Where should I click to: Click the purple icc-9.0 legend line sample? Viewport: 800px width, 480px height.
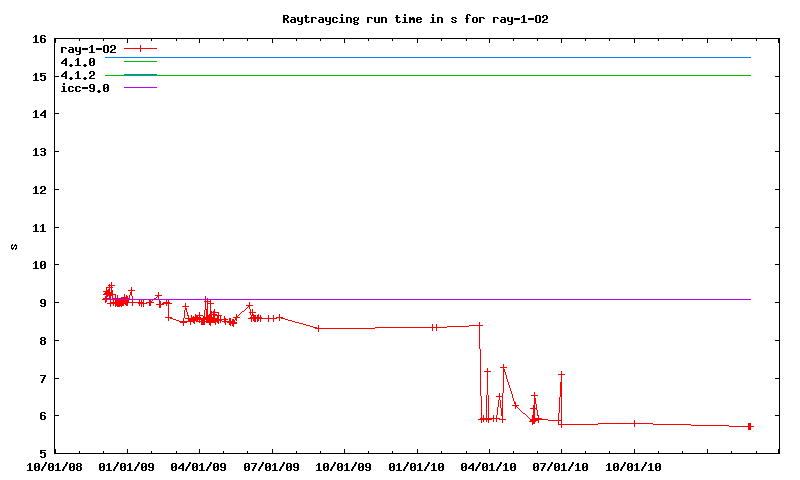(x=141, y=88)
